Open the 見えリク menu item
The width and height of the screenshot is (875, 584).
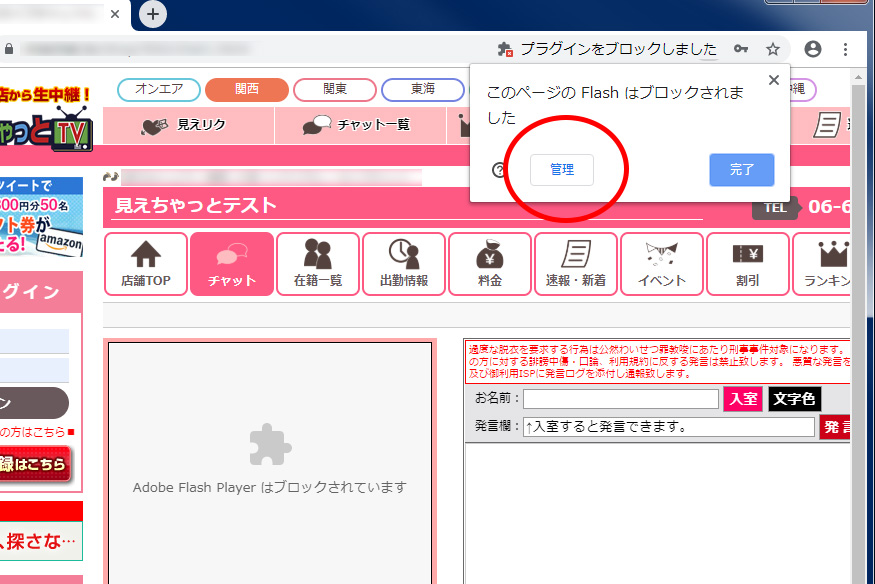[x=189, y=126]
